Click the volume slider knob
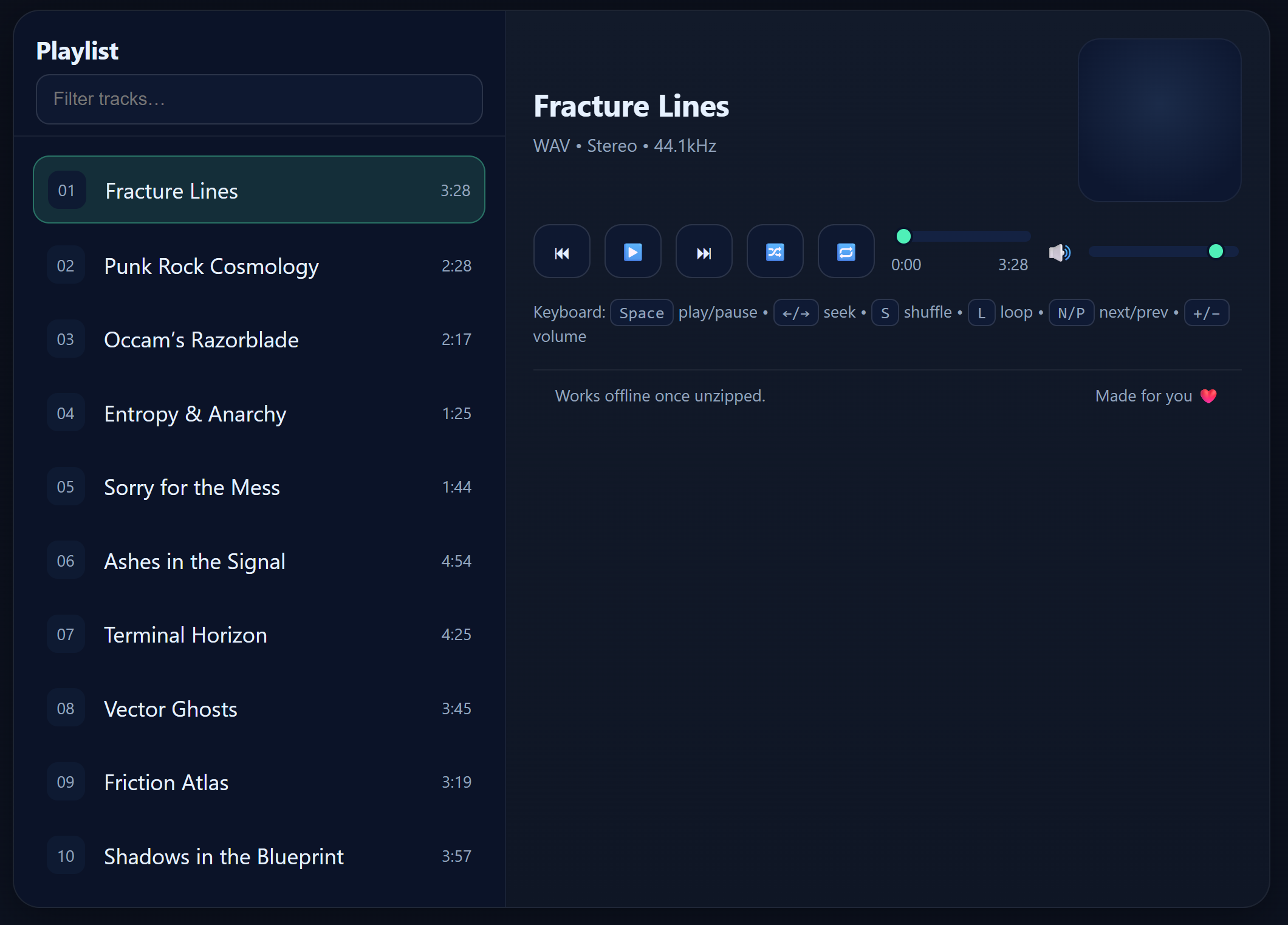Image resolution: width=1288 pixels, height=925 pixels. pos(1216,251)
